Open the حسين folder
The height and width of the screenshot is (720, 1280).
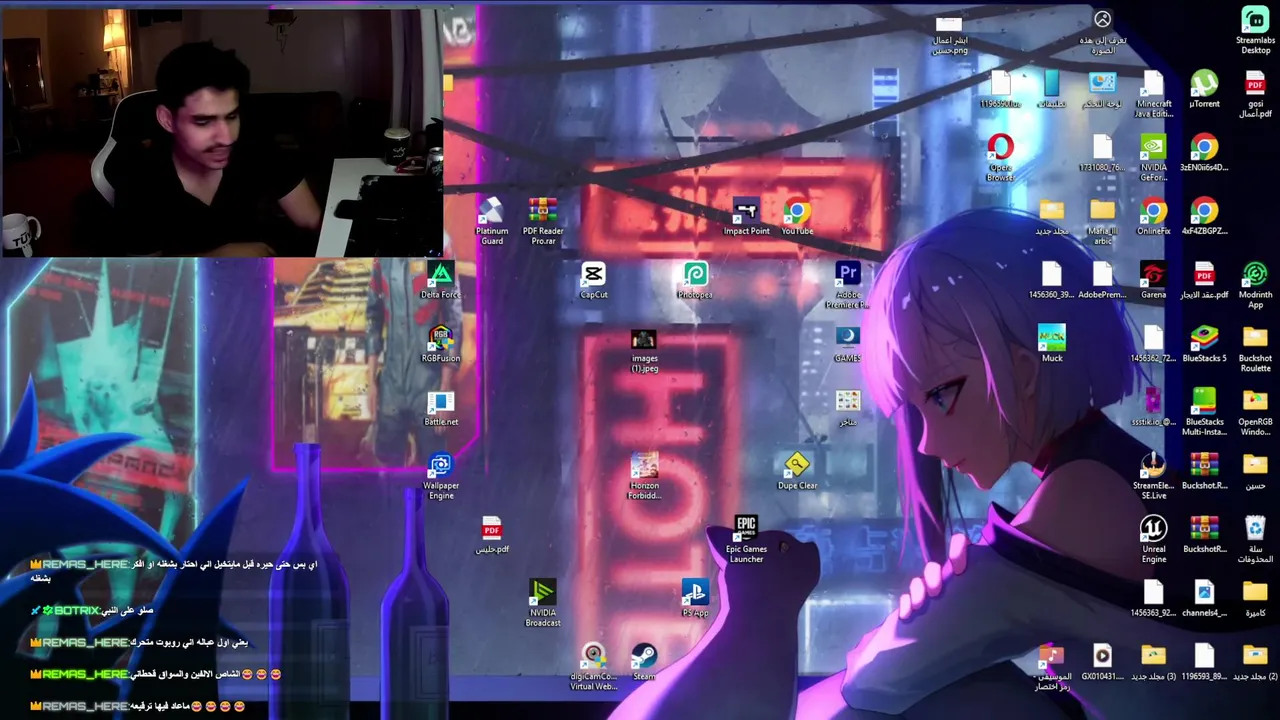1255,471
